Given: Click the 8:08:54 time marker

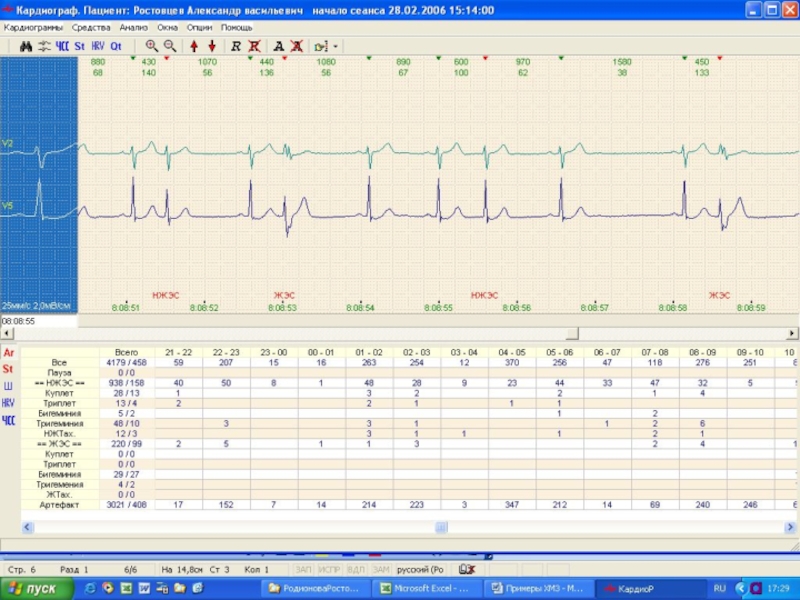Looking at the screenshot, I should coord(360,308).
